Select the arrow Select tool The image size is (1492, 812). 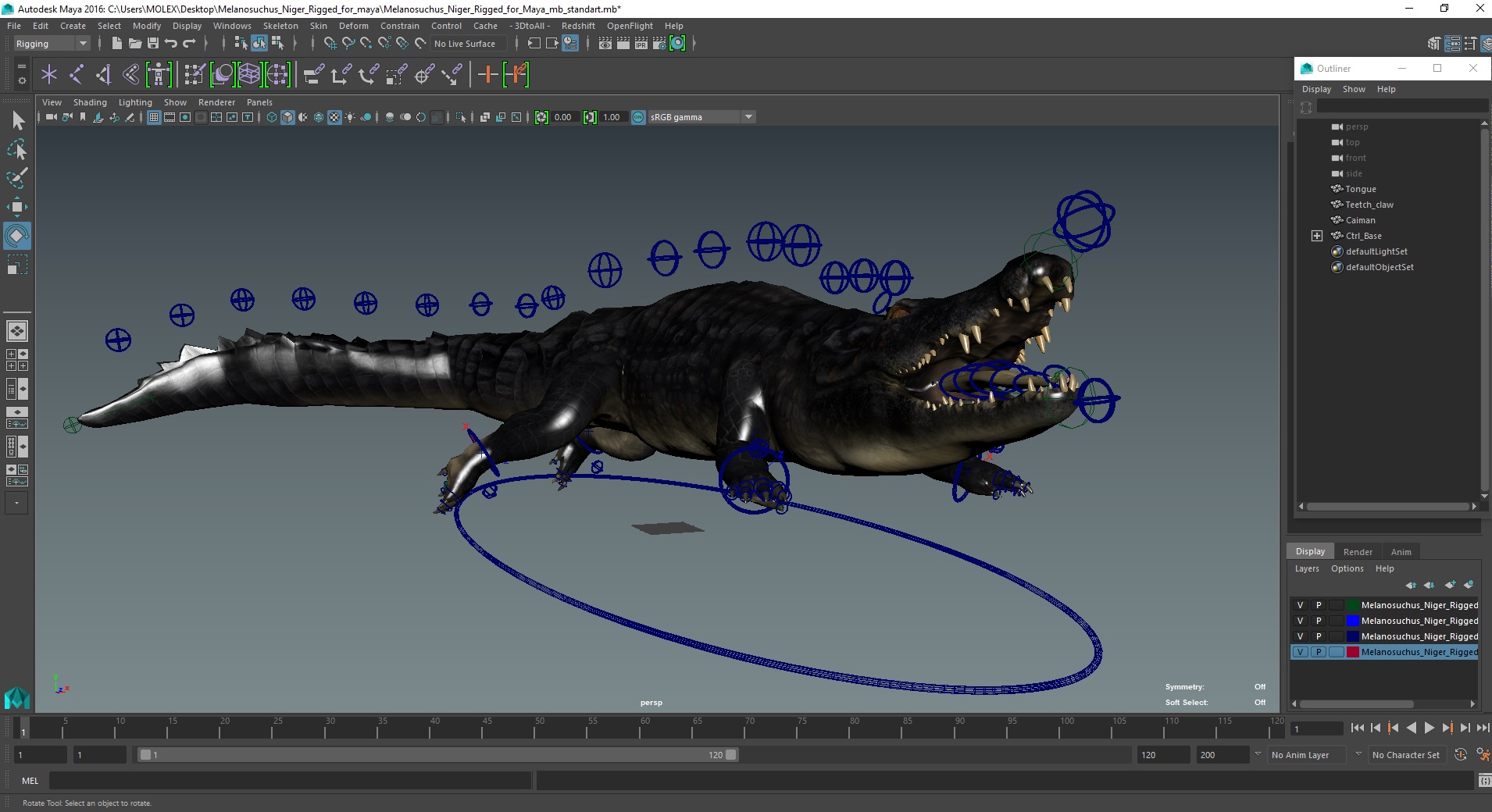pos(17,120)
